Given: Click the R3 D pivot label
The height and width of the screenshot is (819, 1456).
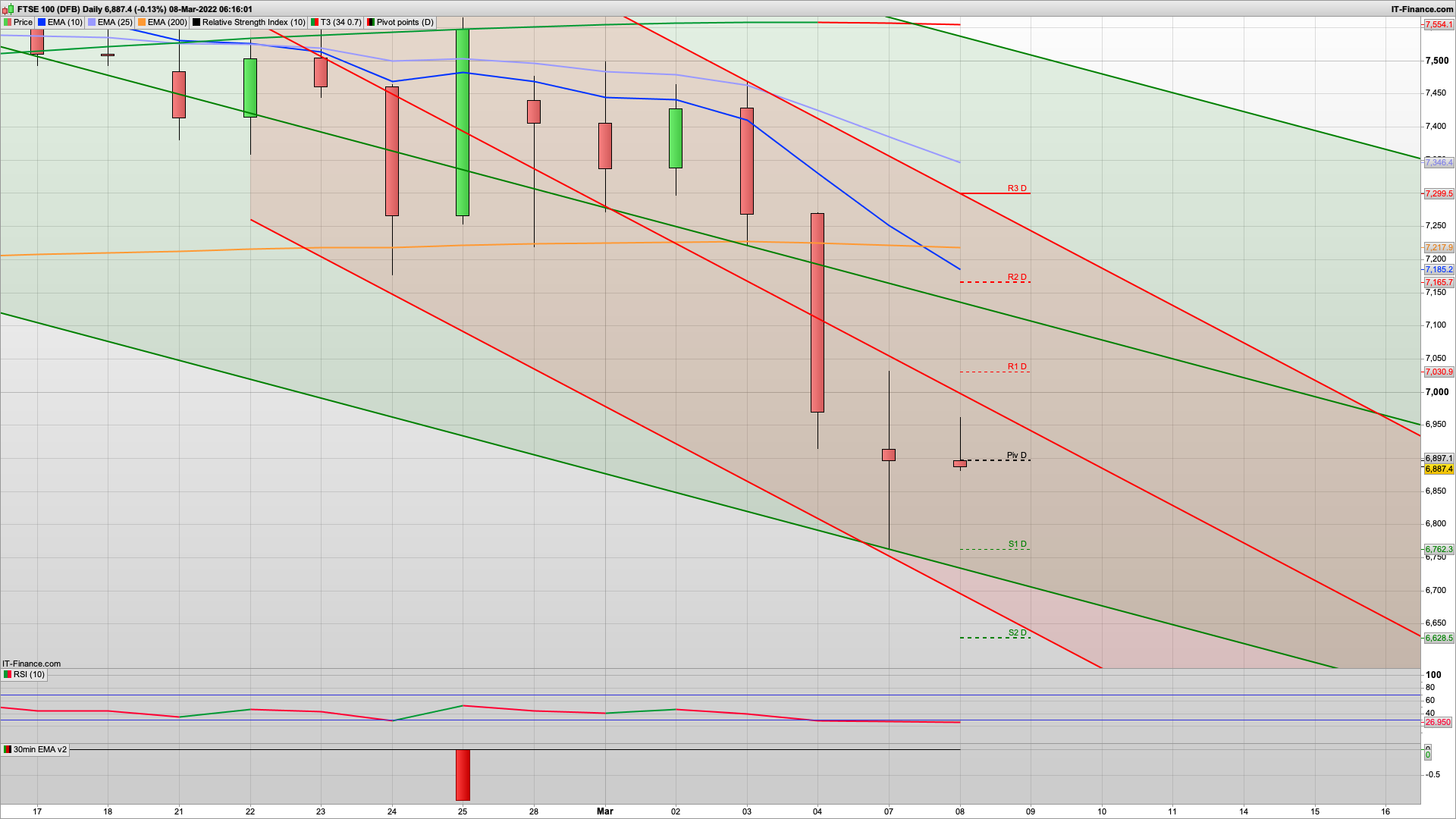Looking at the screenshot, I should pos(1017,188).
